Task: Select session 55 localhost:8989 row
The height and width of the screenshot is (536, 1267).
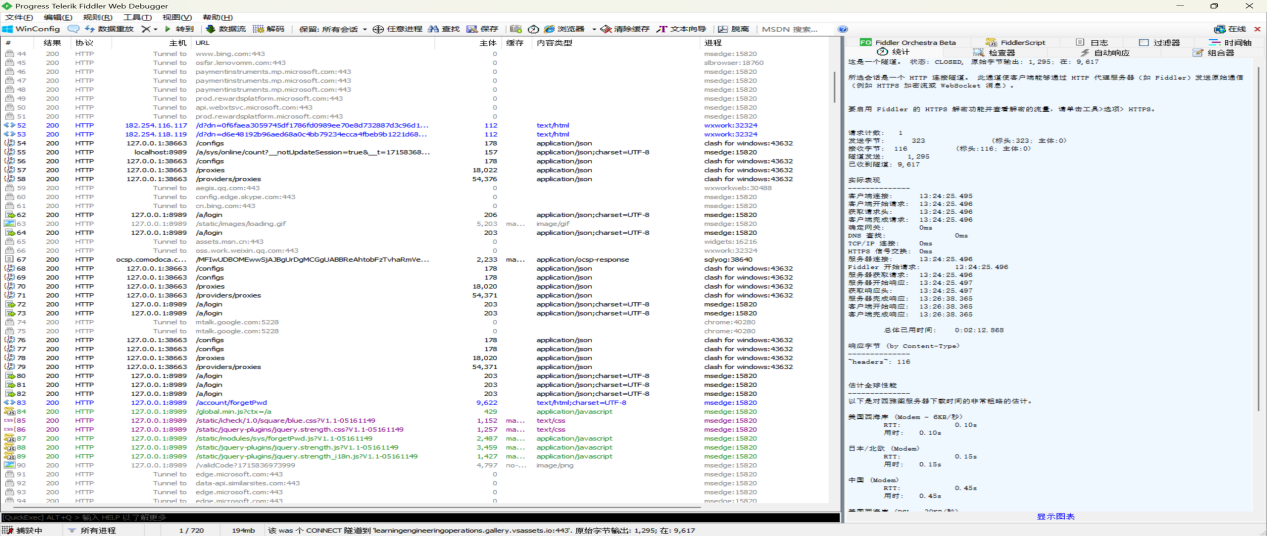Action: pos(415,152)
